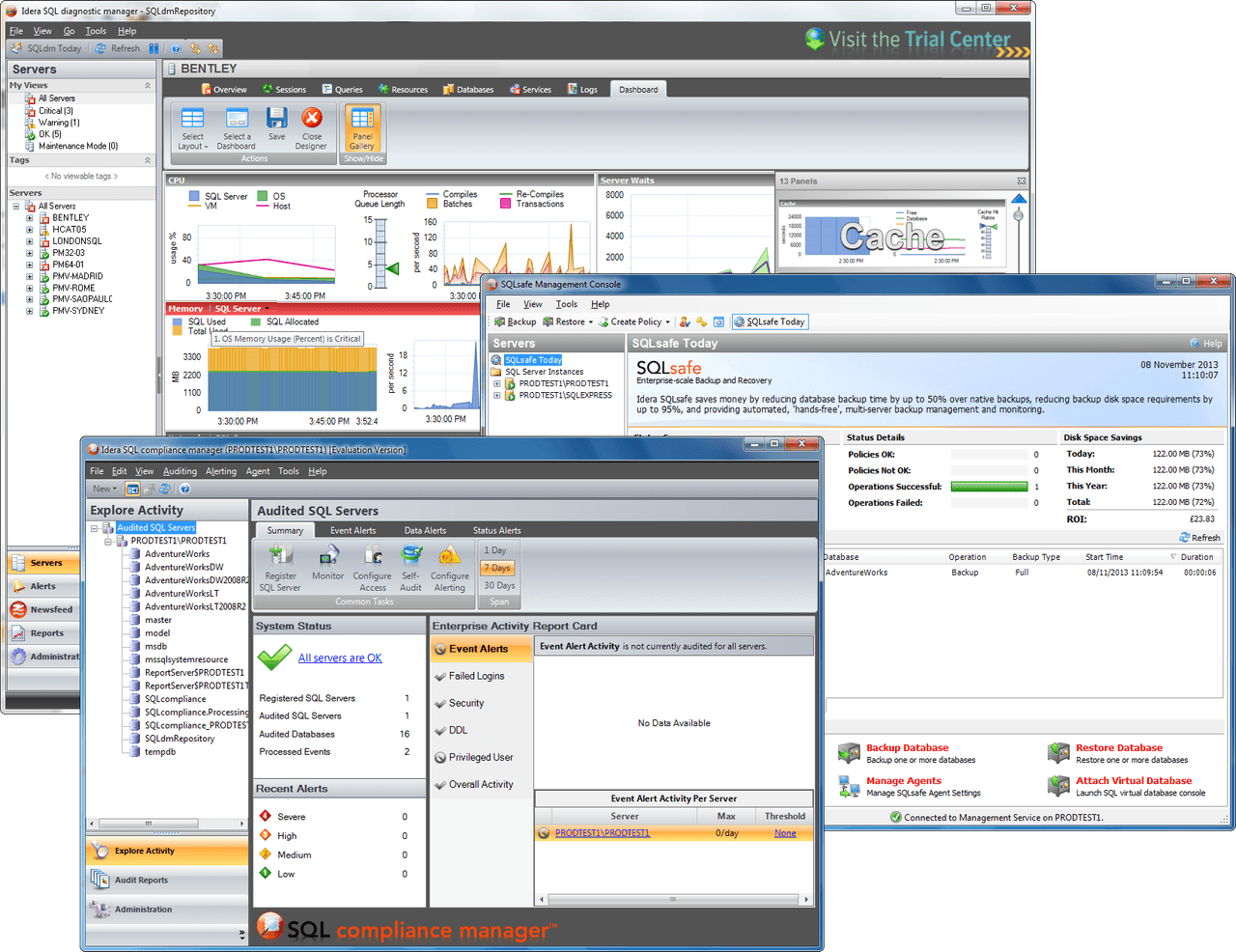Open the Restore dropdown arrow in SQLsafe

point(591,322)
